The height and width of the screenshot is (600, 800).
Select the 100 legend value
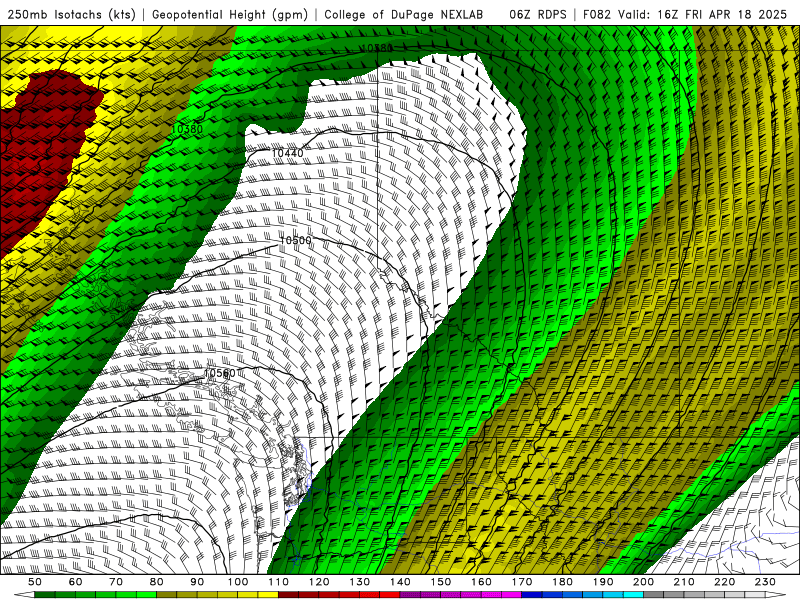[238, 582]
